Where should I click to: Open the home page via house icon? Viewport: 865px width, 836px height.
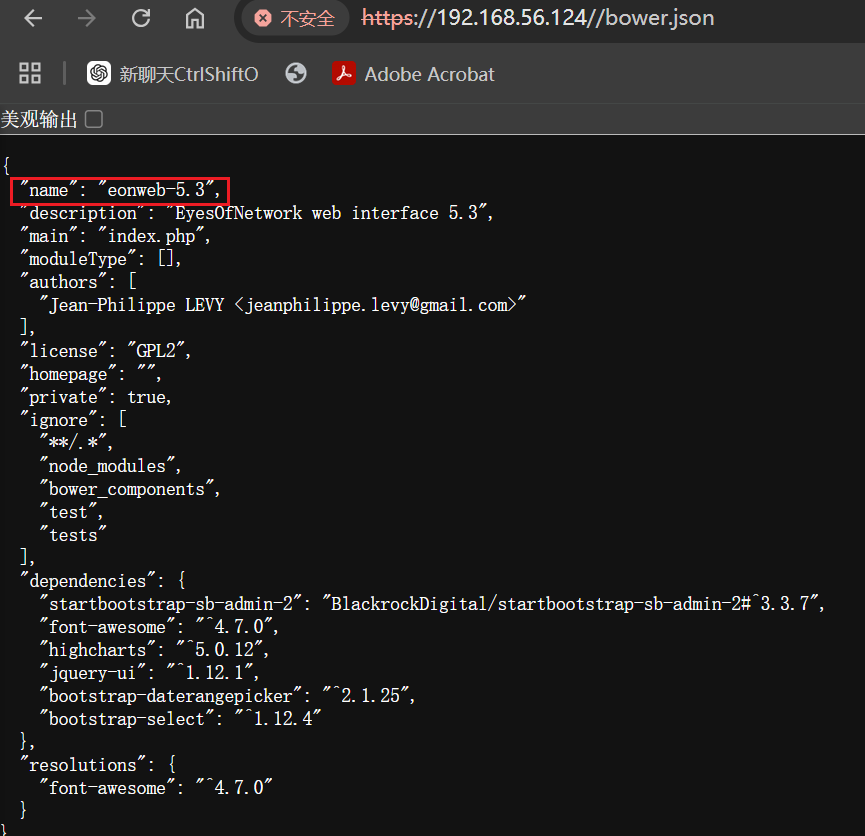(x=195, y=18)
